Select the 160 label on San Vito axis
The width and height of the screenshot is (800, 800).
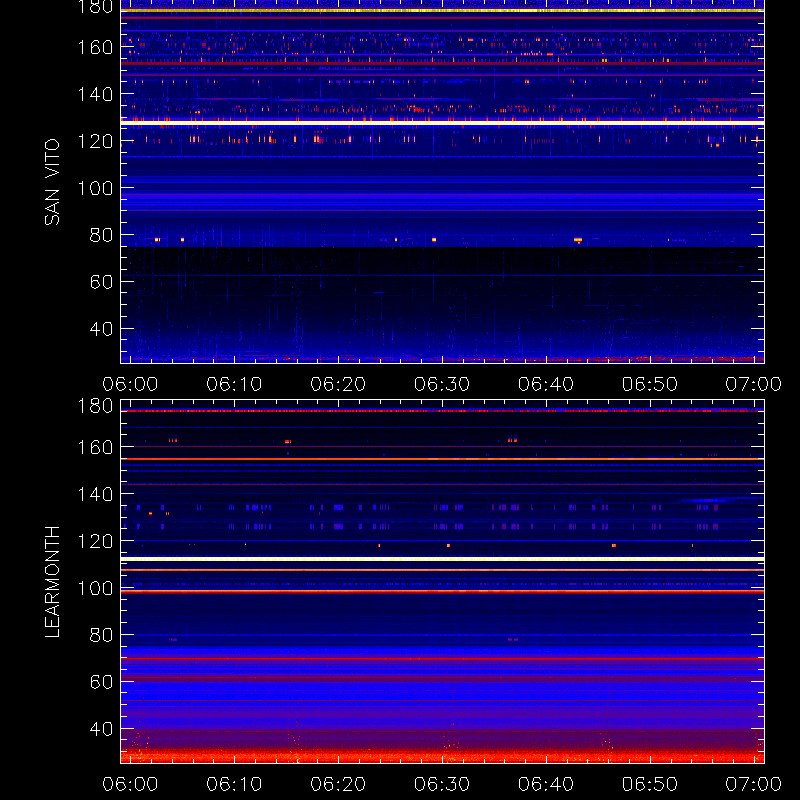click(95, 47)
